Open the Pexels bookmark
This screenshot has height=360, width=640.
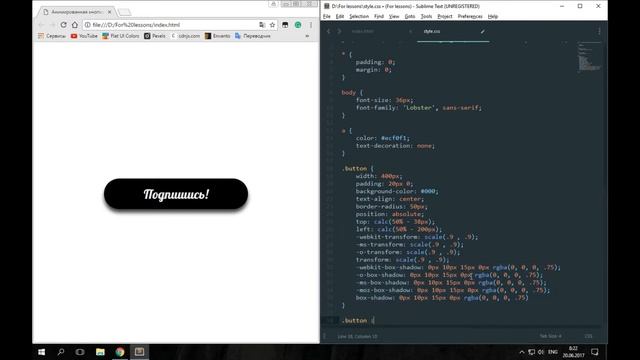155,36
